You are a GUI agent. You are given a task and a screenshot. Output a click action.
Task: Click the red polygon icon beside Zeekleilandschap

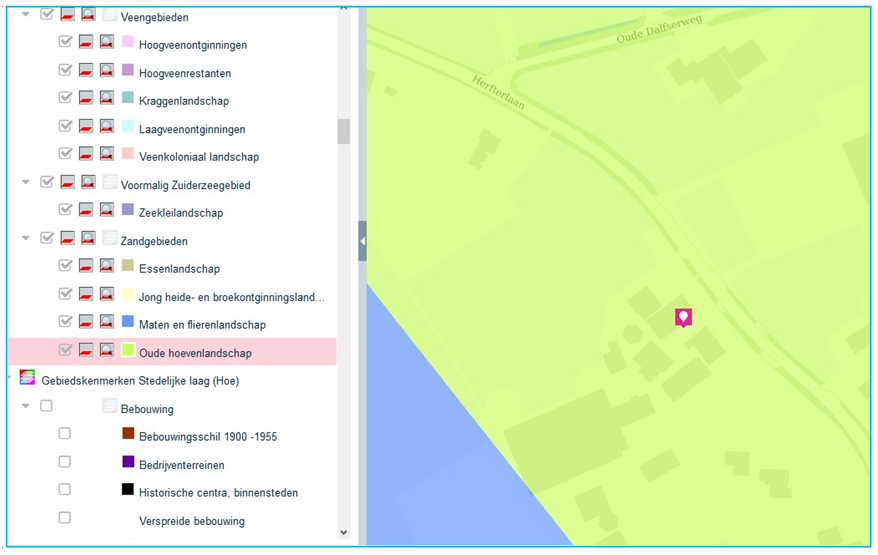[x=86, y=209]
